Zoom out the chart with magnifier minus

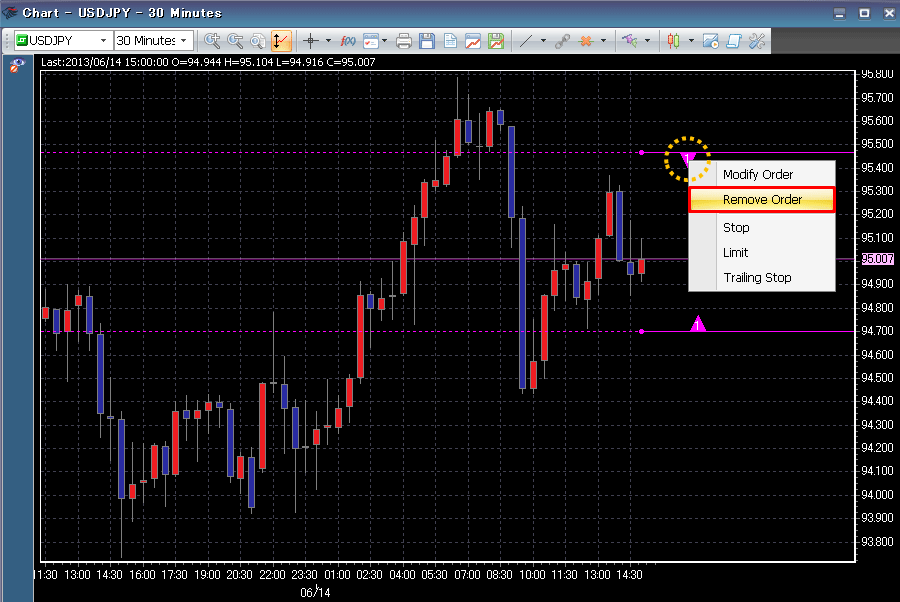click(x=235, y=41)
